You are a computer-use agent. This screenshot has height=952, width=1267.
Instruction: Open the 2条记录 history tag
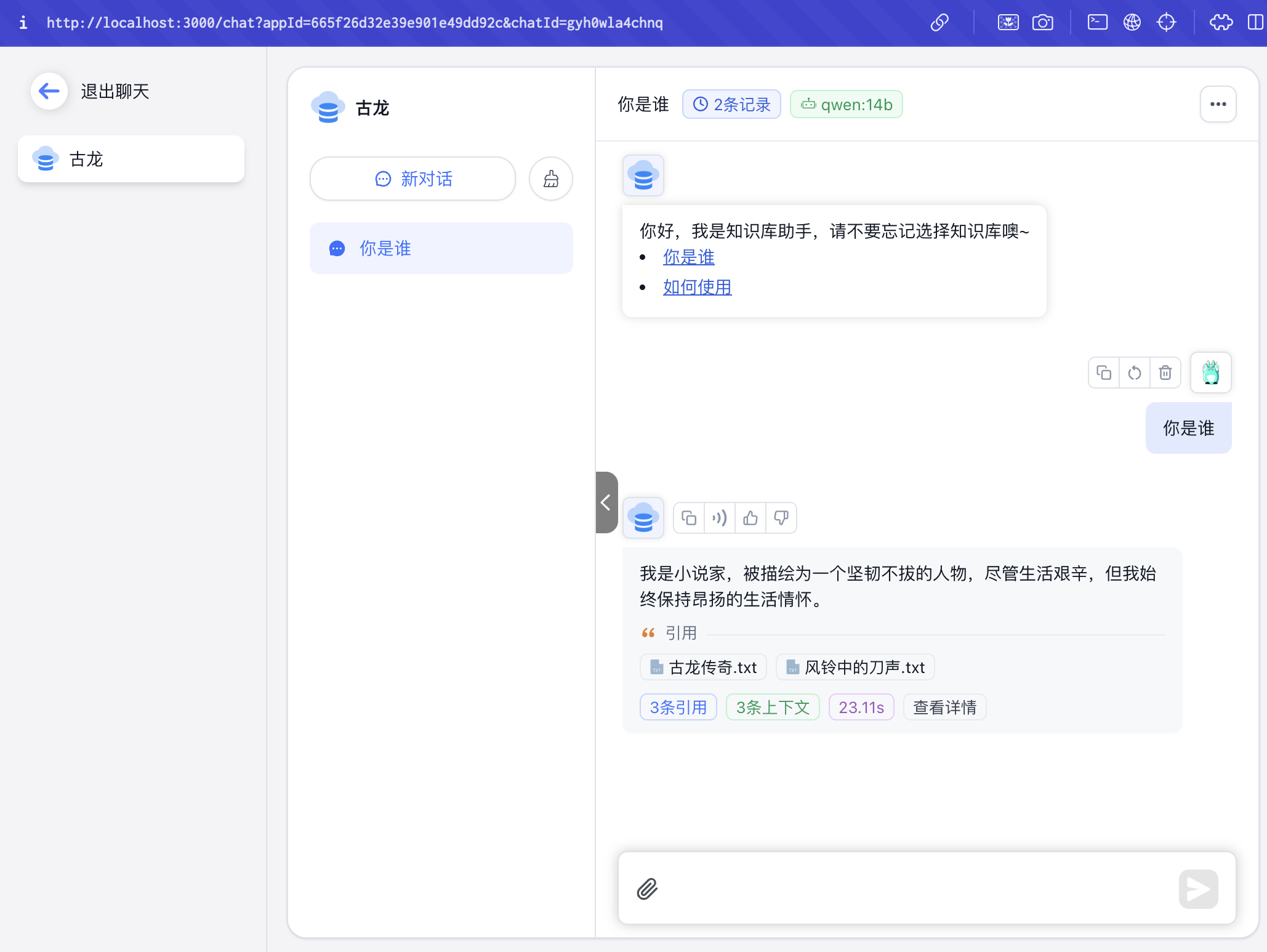731,104
